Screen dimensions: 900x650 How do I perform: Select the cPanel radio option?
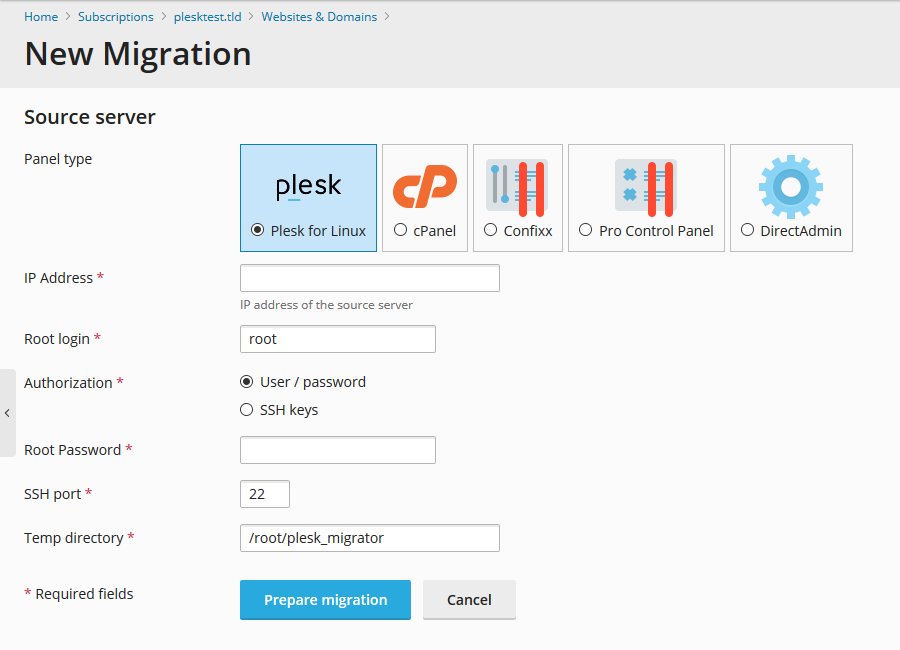(x=401, y=230)
